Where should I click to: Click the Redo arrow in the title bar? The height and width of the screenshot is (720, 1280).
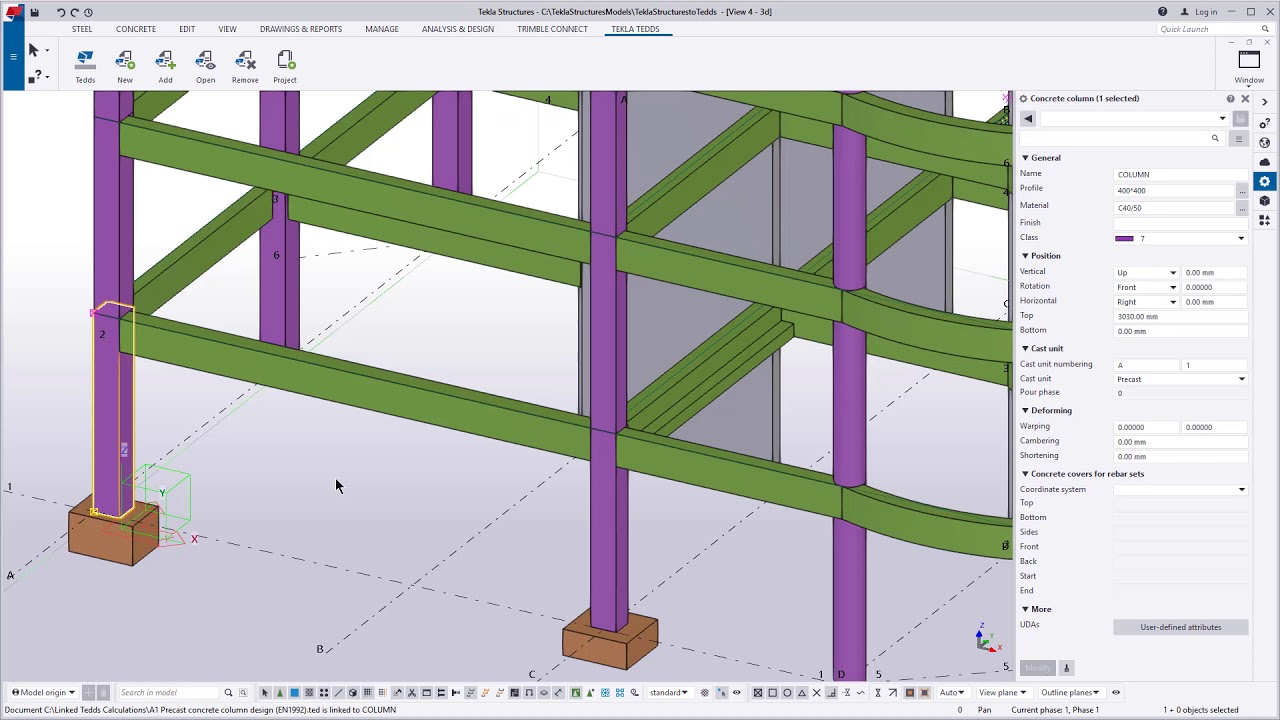(x=74, y=12)
